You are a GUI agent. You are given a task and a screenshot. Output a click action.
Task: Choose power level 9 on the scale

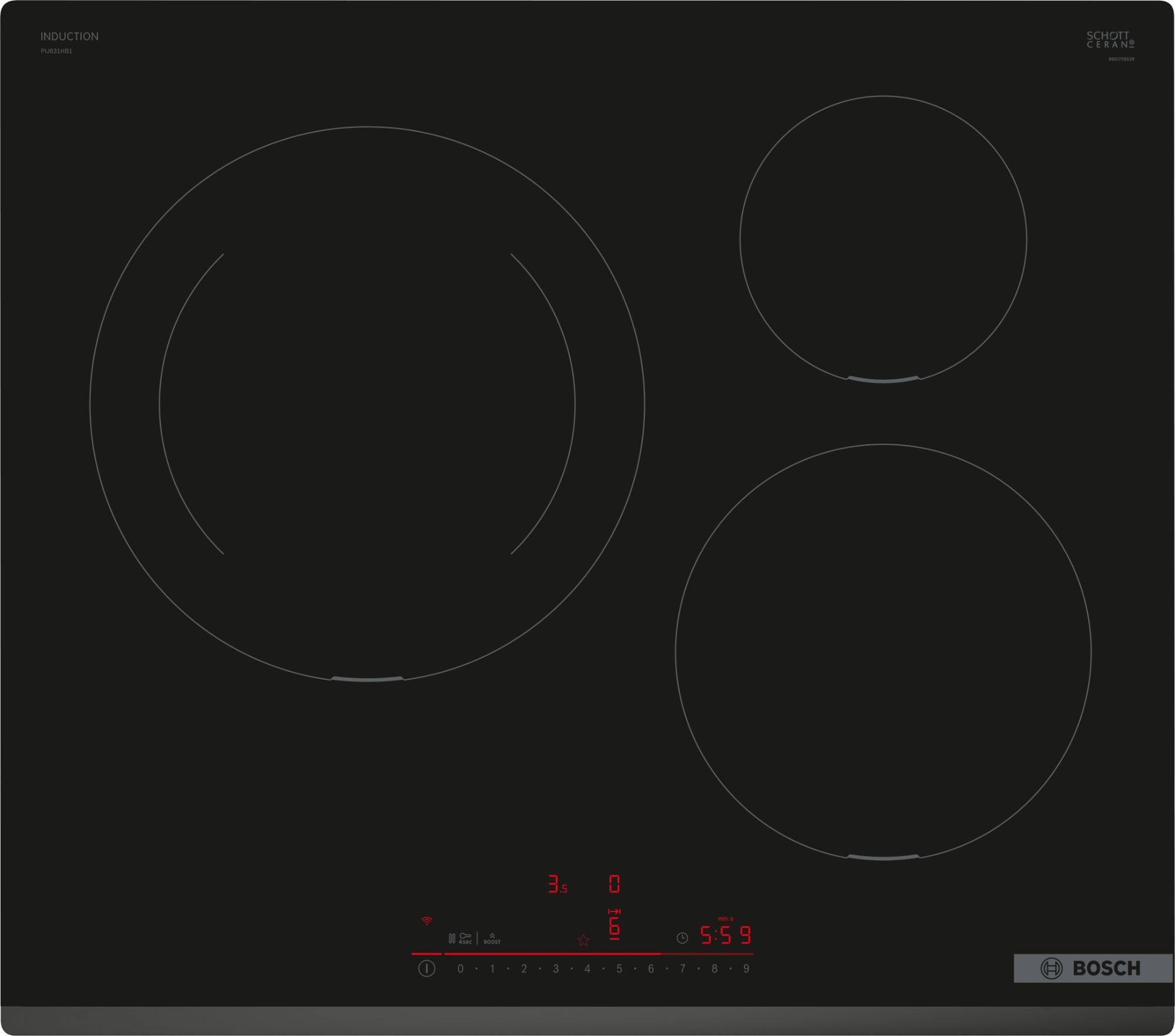[x=746, y=968]
